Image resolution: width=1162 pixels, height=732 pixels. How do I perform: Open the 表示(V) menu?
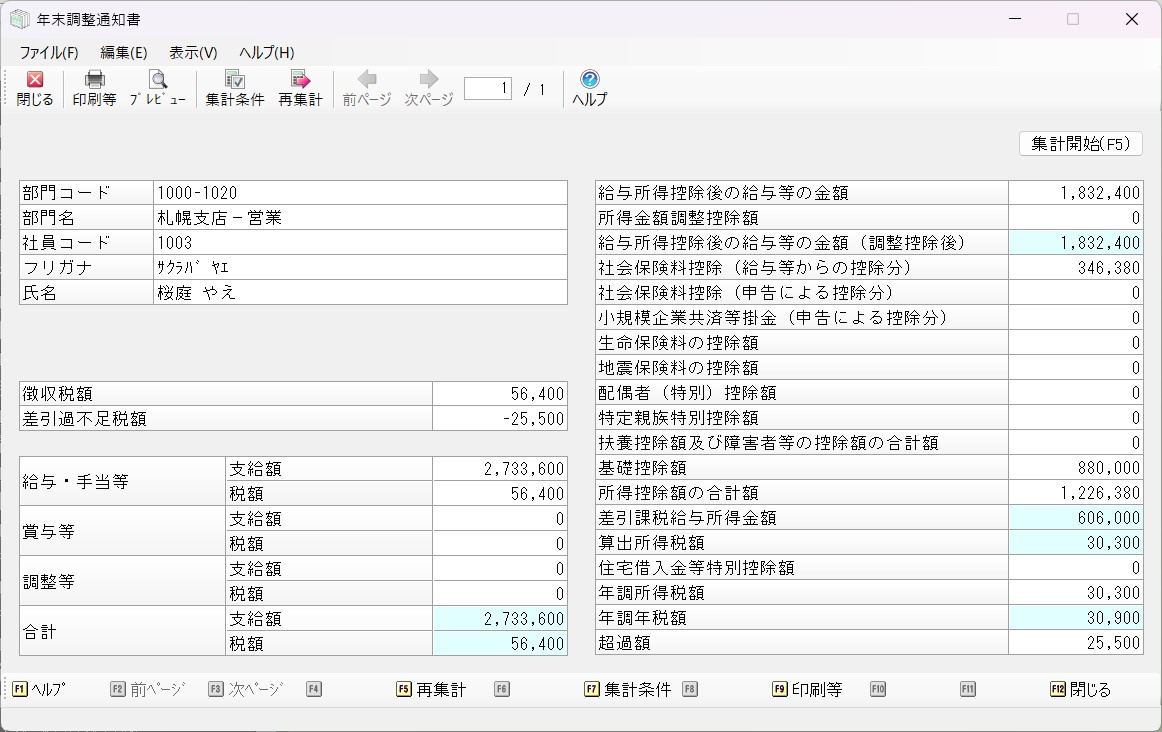(193, 53)
